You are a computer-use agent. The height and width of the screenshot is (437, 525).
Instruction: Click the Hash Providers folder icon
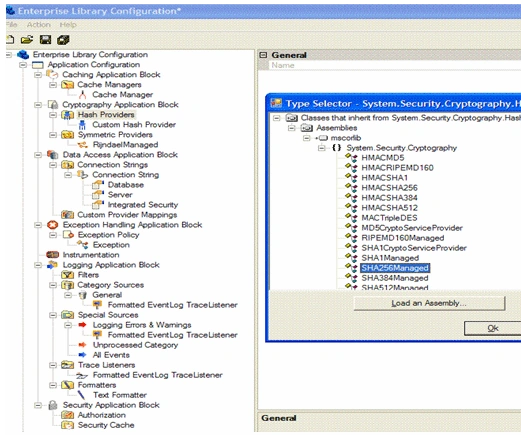(67, 115)
